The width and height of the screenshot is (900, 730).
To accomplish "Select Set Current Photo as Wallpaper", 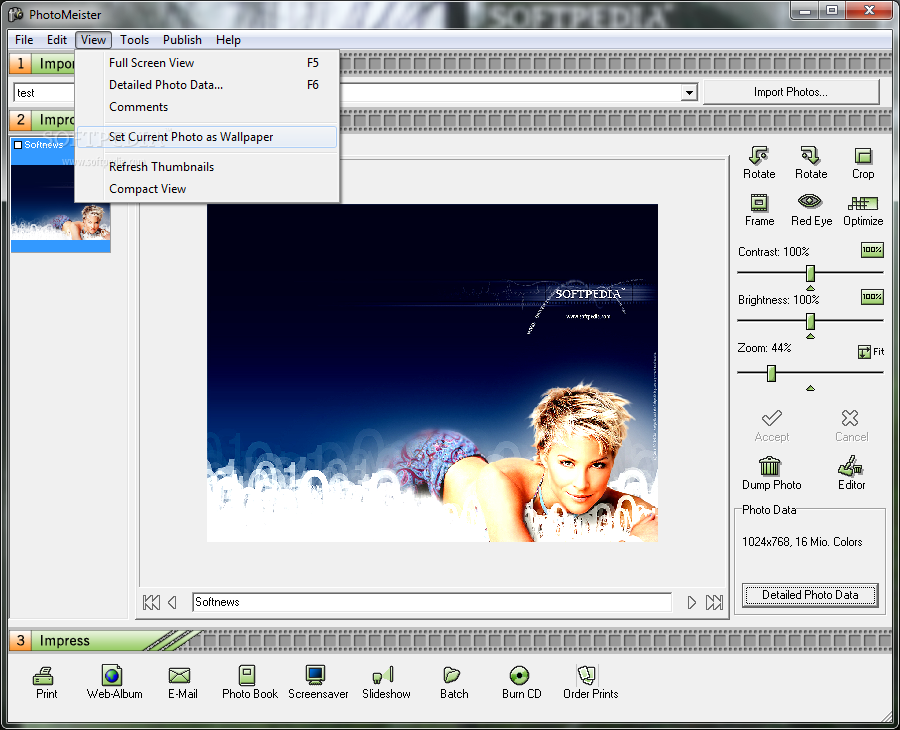I will [207, 137].
